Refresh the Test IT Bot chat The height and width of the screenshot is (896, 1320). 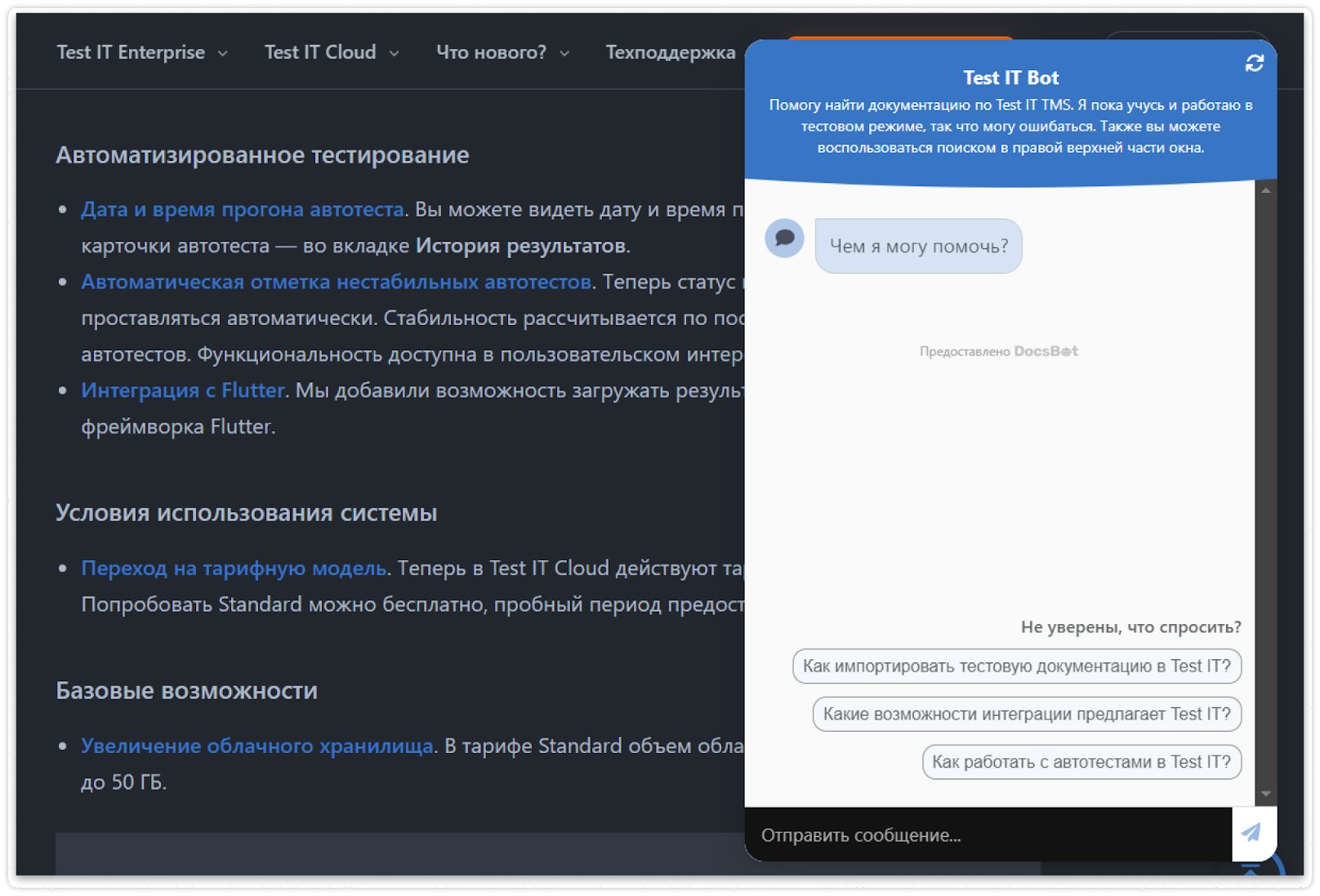tap(1254, 63)
